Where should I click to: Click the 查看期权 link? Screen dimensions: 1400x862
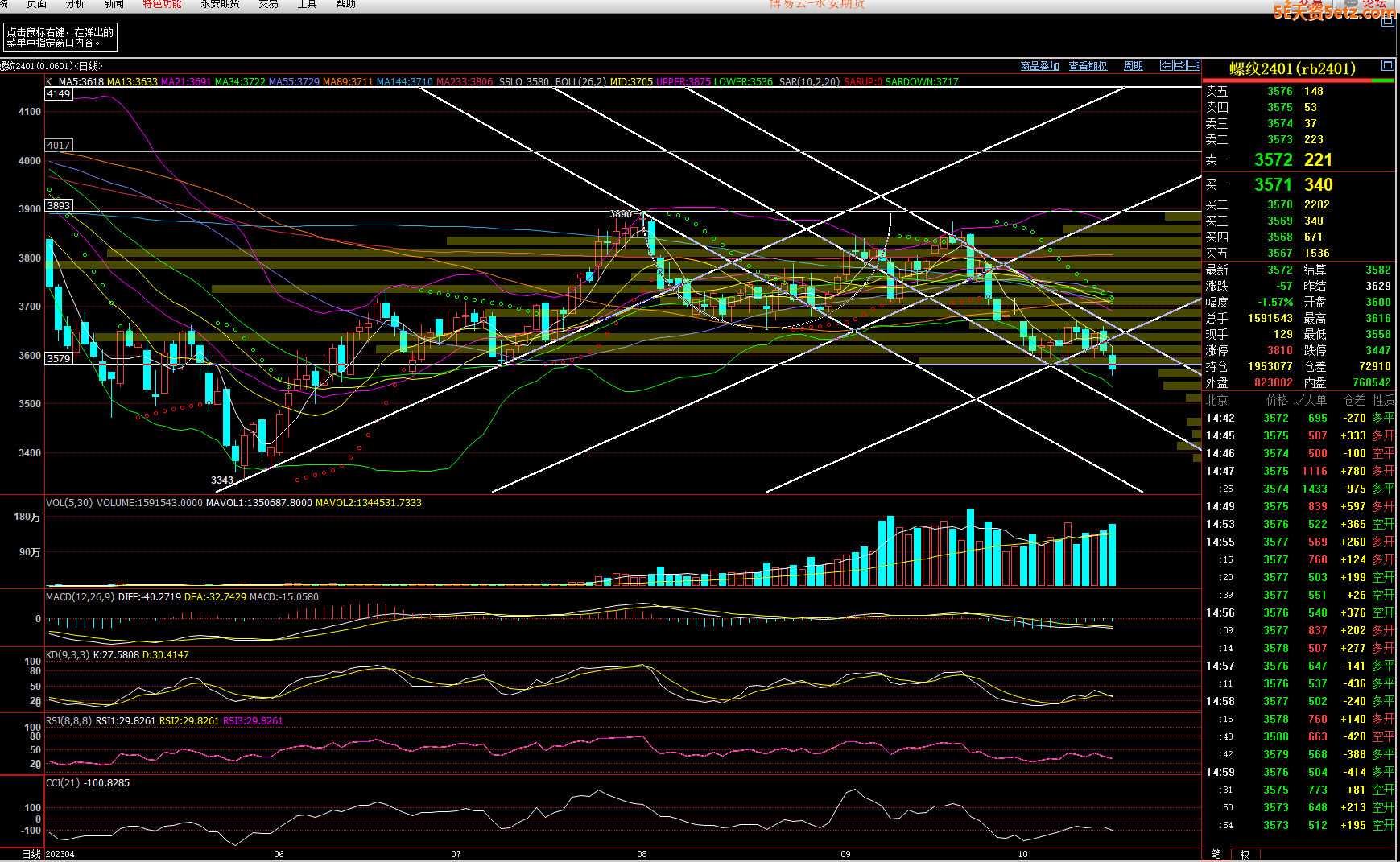1088,66
